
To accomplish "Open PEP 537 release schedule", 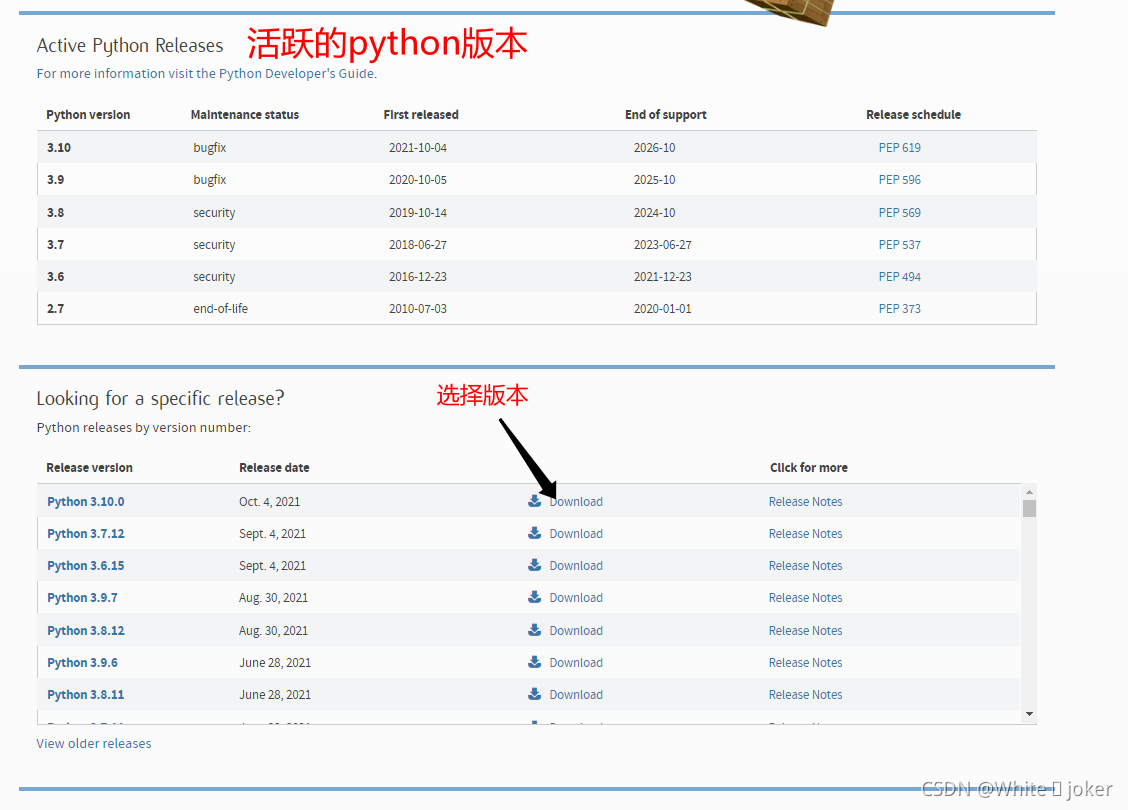I will [x=899, y=245].
